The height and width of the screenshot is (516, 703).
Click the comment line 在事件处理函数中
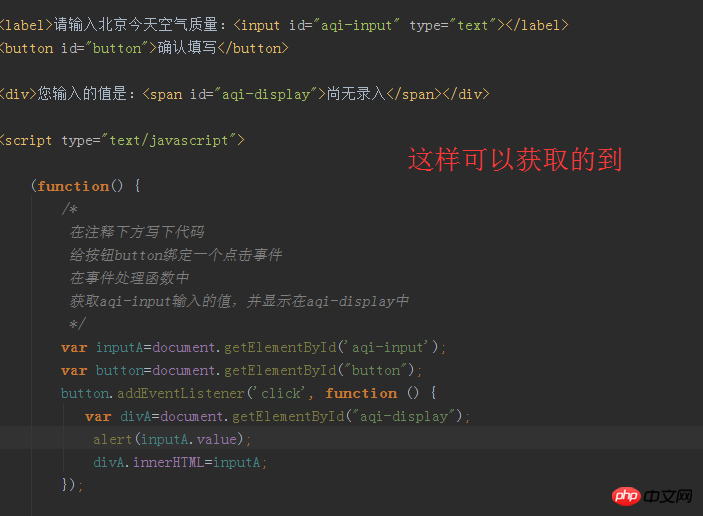point(129,278)
